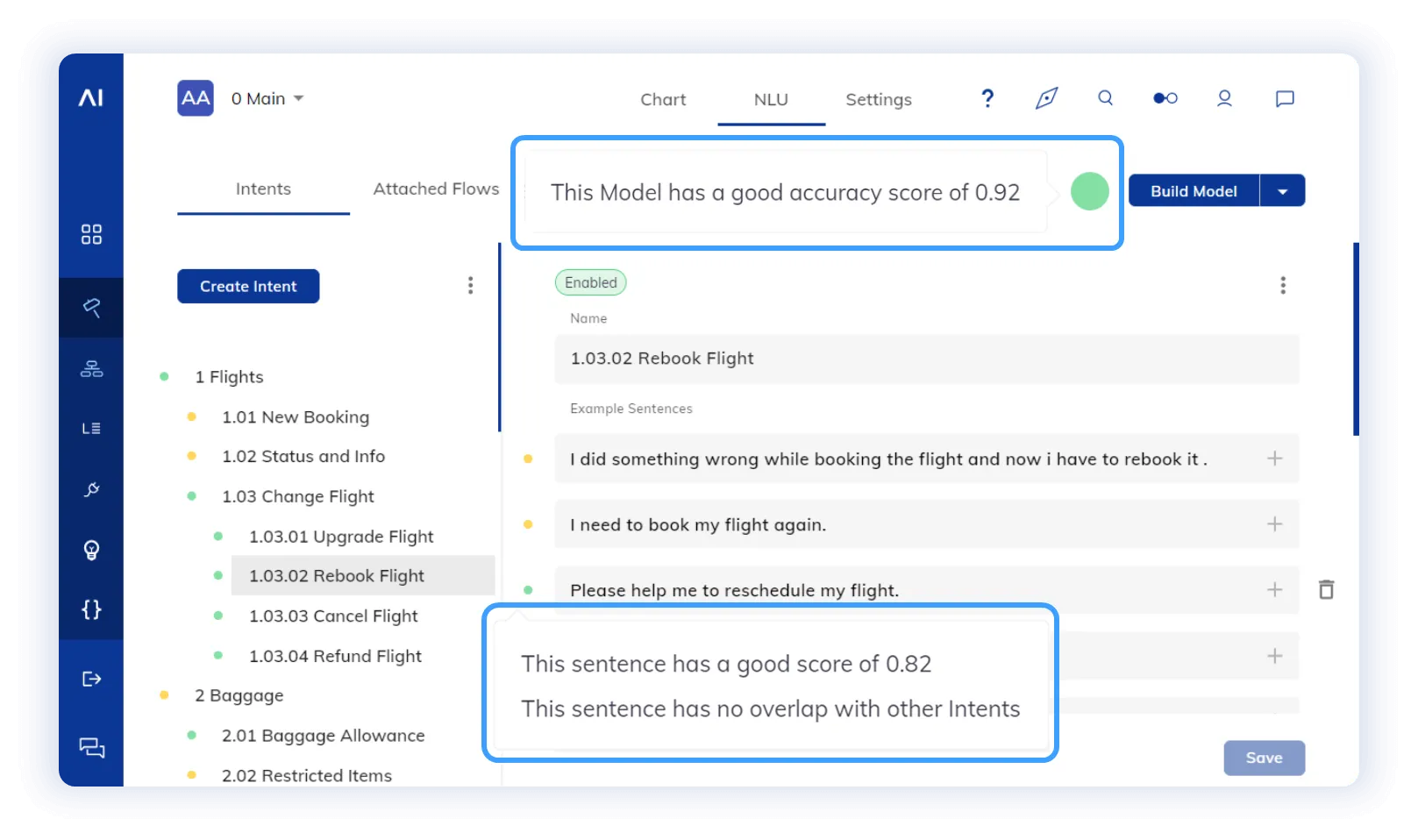
Task: Click the green model accuracy indicator
Action: [x=1090, y=191]
